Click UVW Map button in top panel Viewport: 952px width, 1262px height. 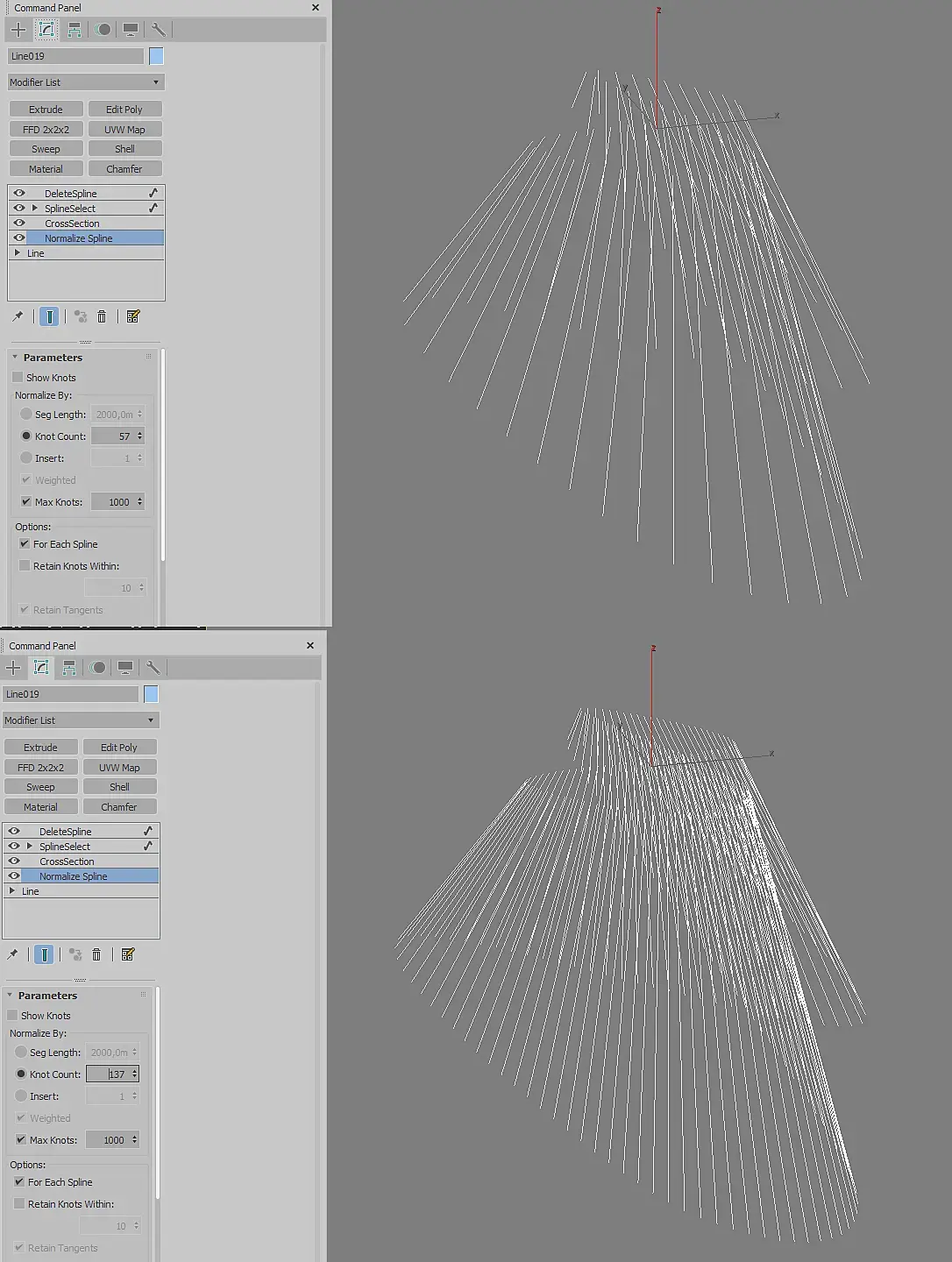pyautogui.click(x=124, y=130)
